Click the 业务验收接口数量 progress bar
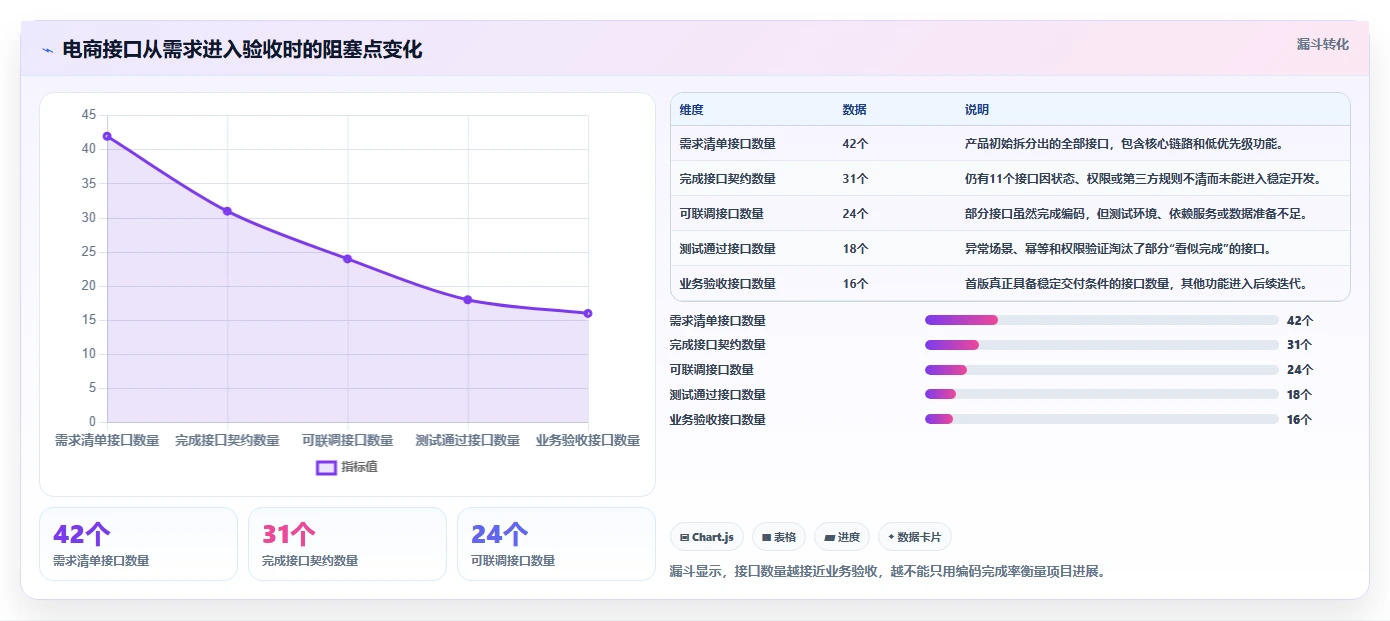The height and width of the screenshot is (621, 1390). coord(1102,419)
